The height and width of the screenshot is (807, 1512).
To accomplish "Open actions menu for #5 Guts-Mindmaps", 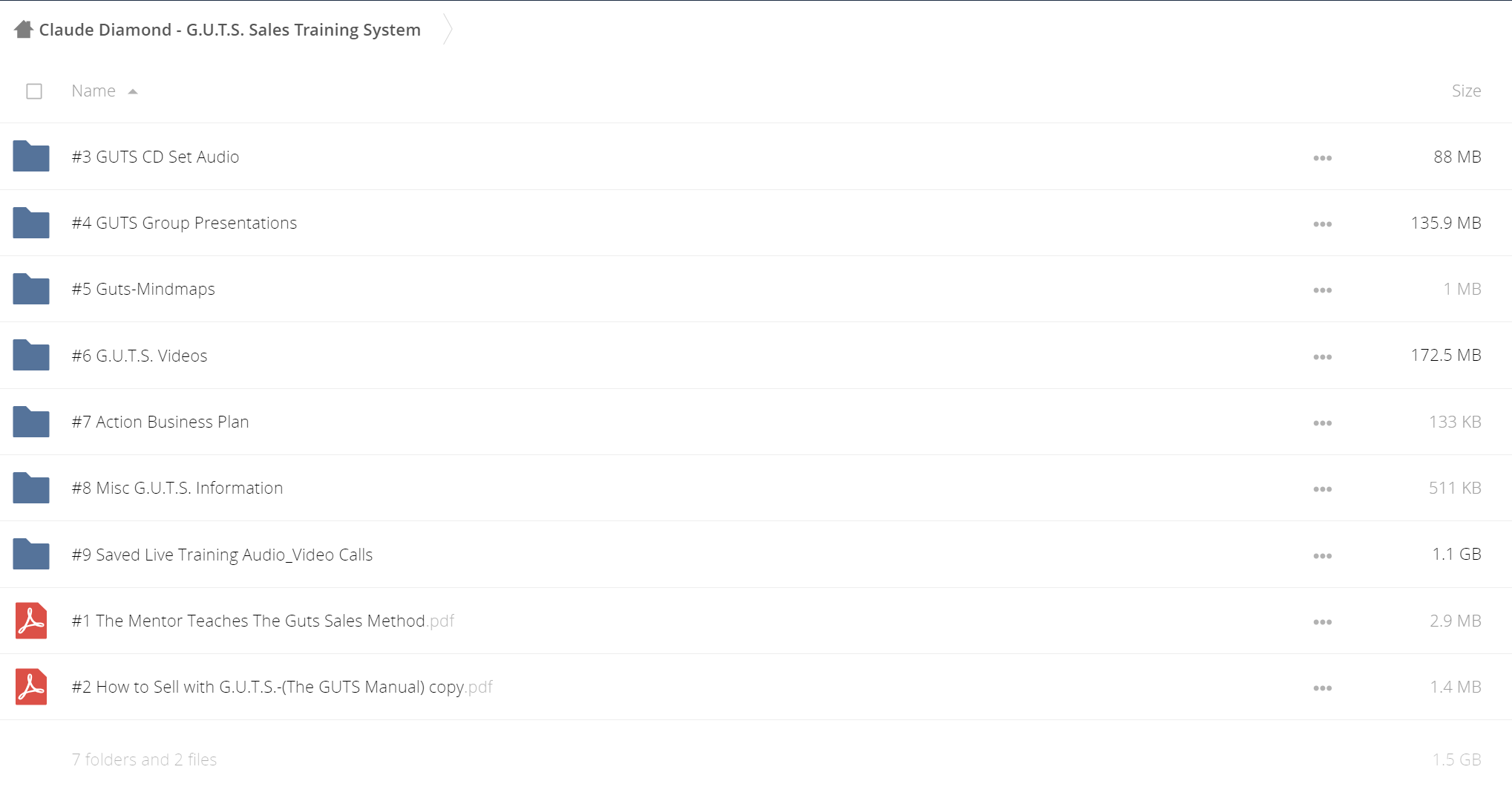I will (1322, 290).
